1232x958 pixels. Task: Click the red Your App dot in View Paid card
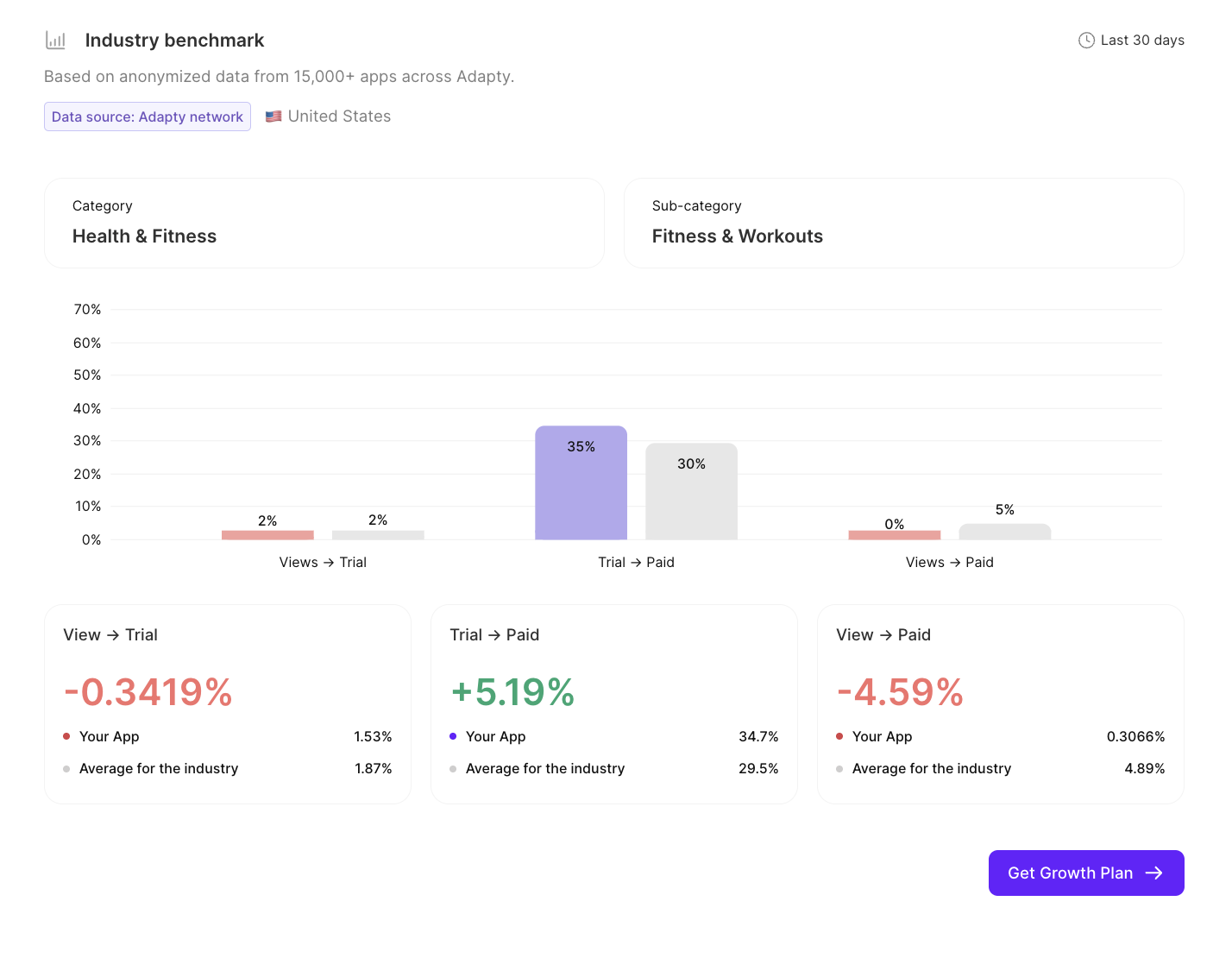pos(839,736)
